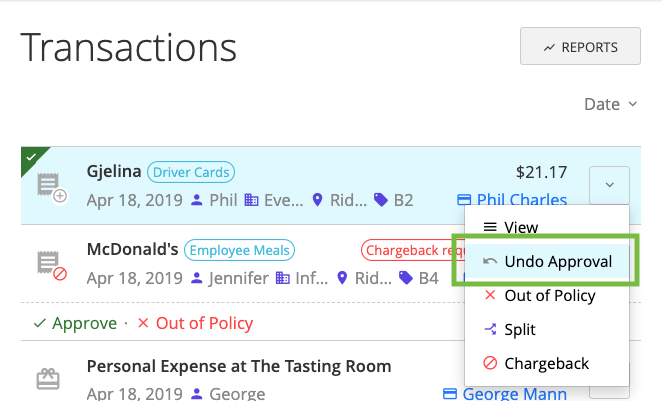
Task: Click the card icon beside Phil Charles
Action: coord(463,200)
